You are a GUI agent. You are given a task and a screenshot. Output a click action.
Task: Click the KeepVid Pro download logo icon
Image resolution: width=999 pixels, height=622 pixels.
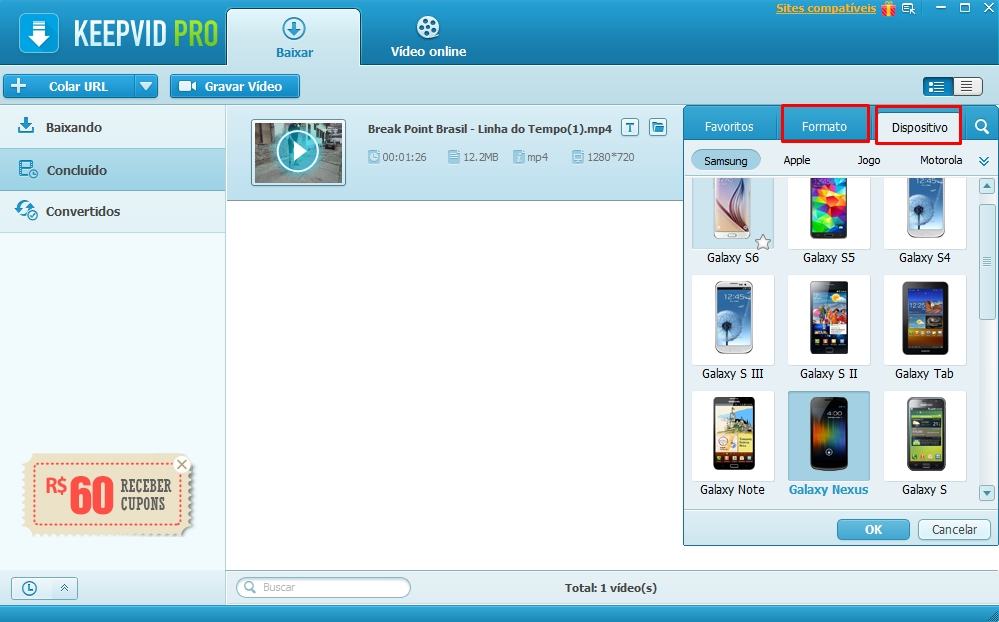pyautogui.click(x=39, y=33)
